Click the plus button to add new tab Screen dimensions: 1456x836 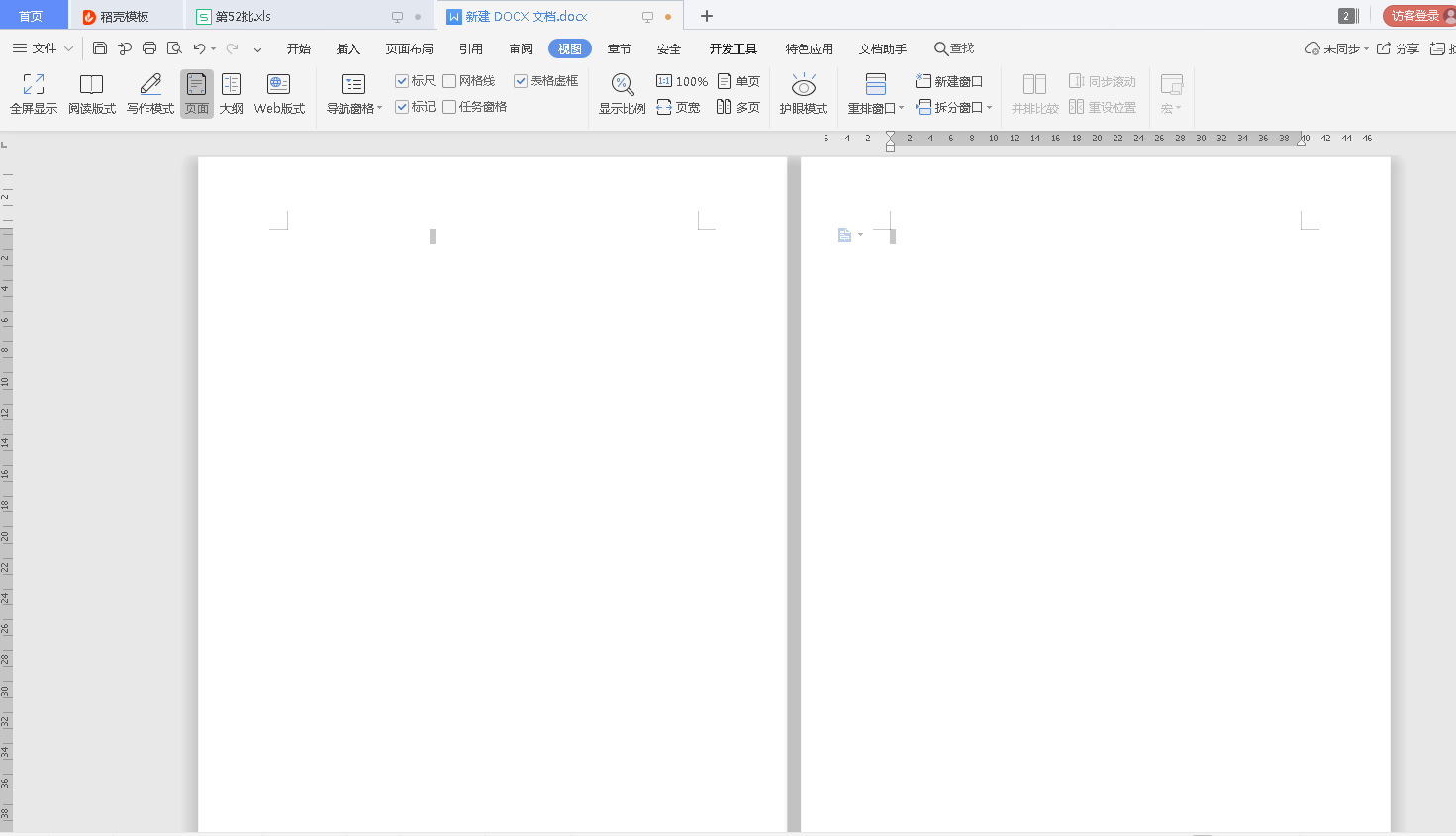tap(707, 16)
